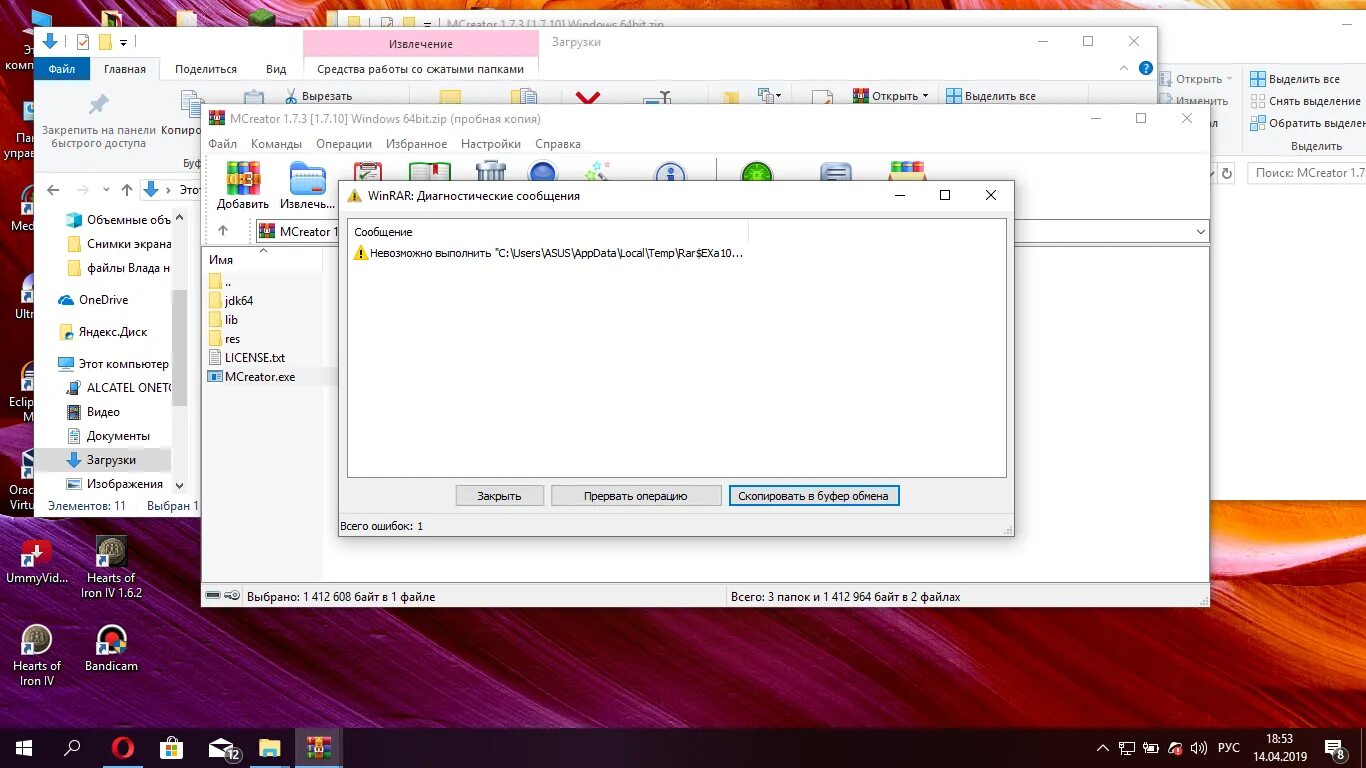Click the WinRAR Извлечь (Extract) toolbar icon
Viewport: 1366px width, 768px height.
[x=307, y=185]
